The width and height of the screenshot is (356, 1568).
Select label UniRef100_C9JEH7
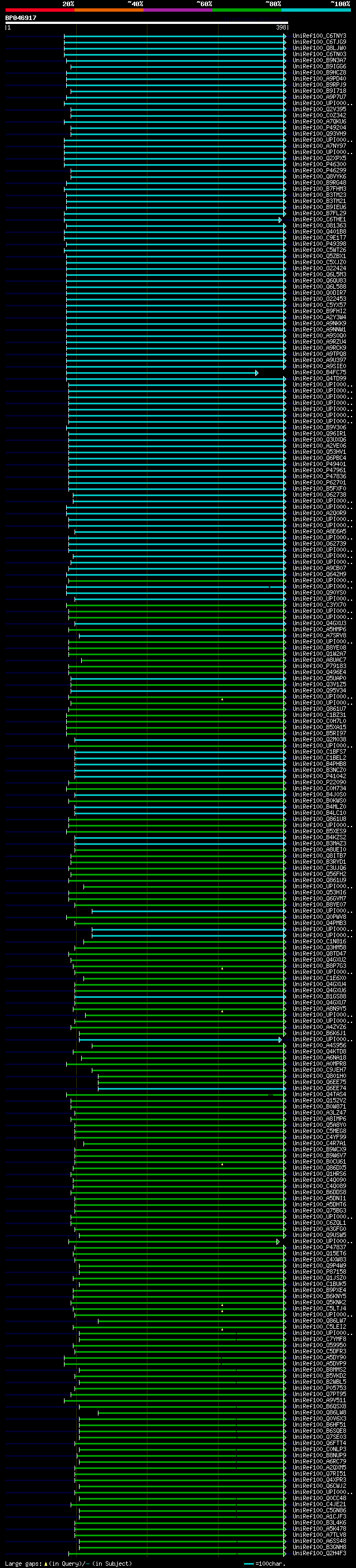point(319,1070)
